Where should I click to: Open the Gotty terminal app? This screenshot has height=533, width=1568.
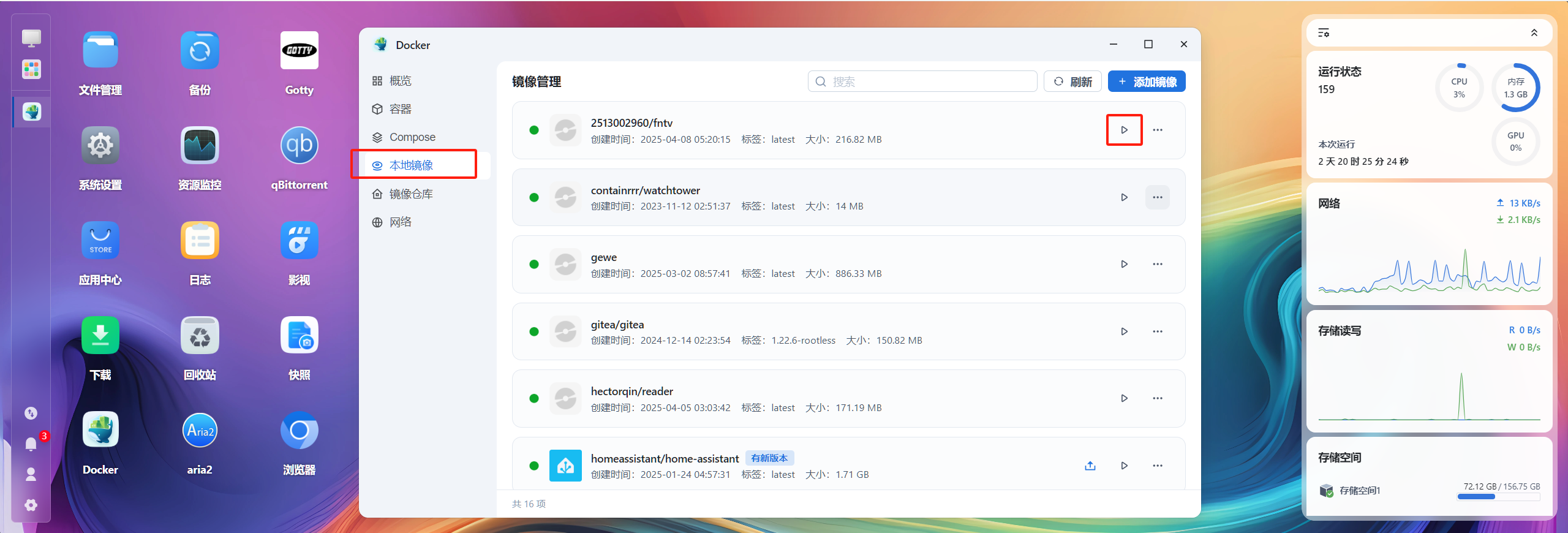(x=299, y=51)
